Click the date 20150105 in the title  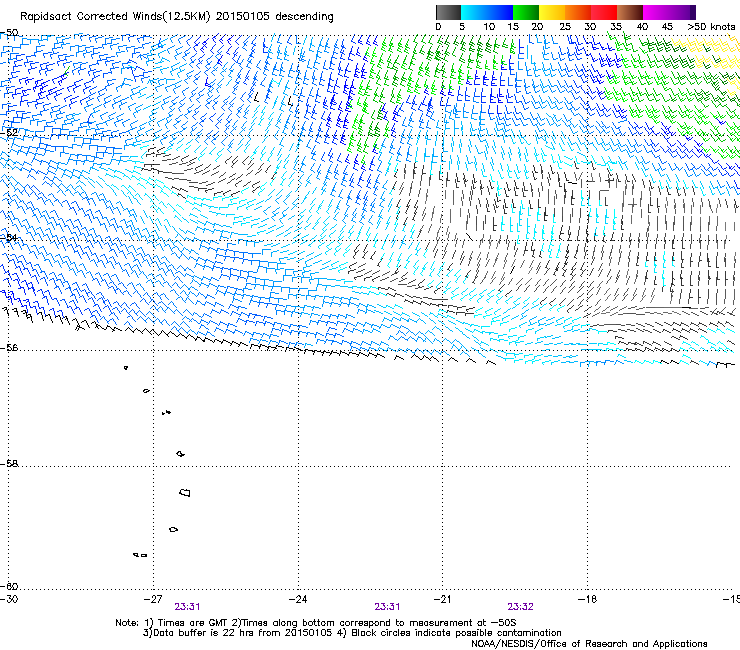tap(242, 16)
